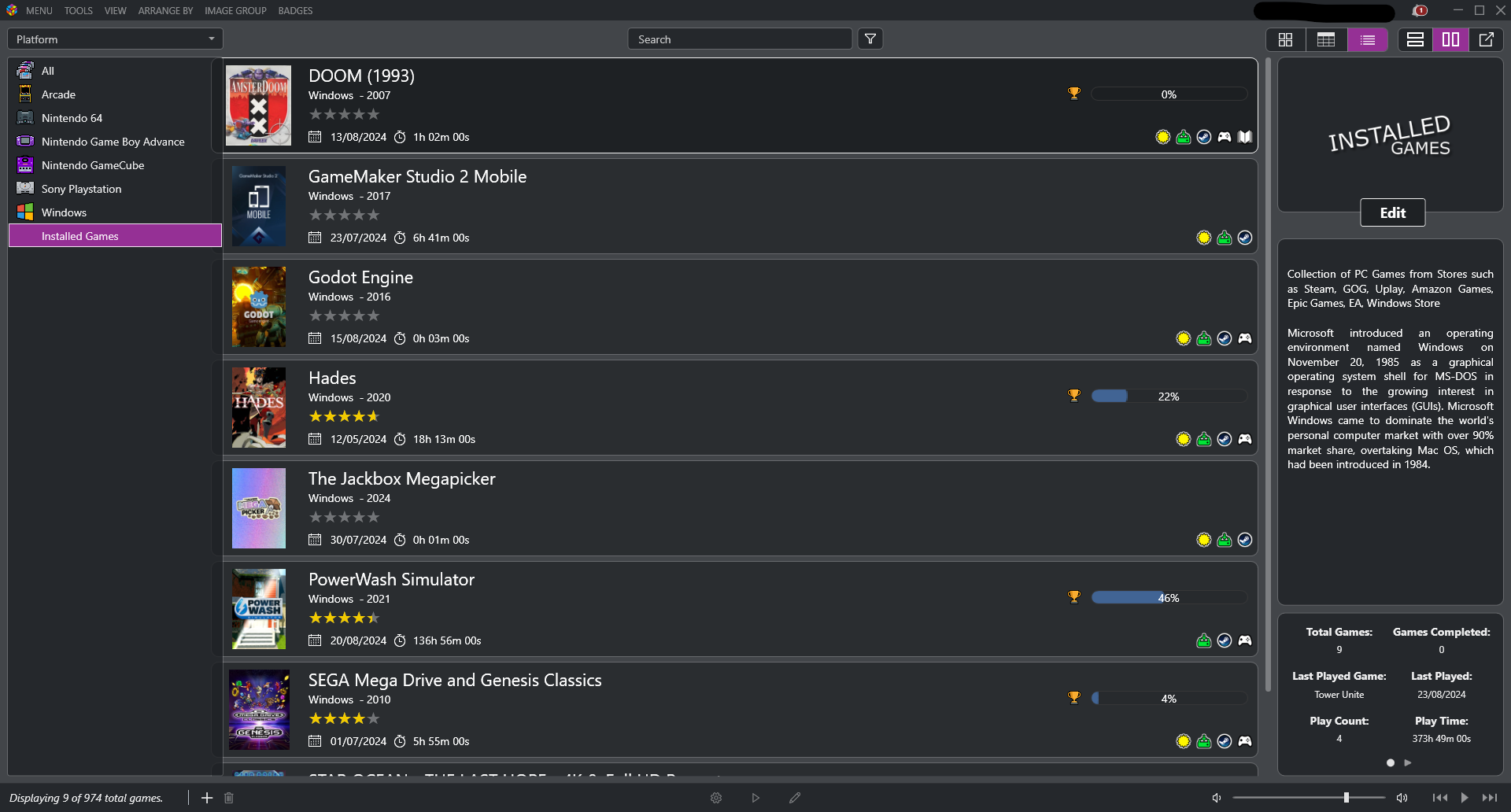Open the BADGES menu

point(295,10)
